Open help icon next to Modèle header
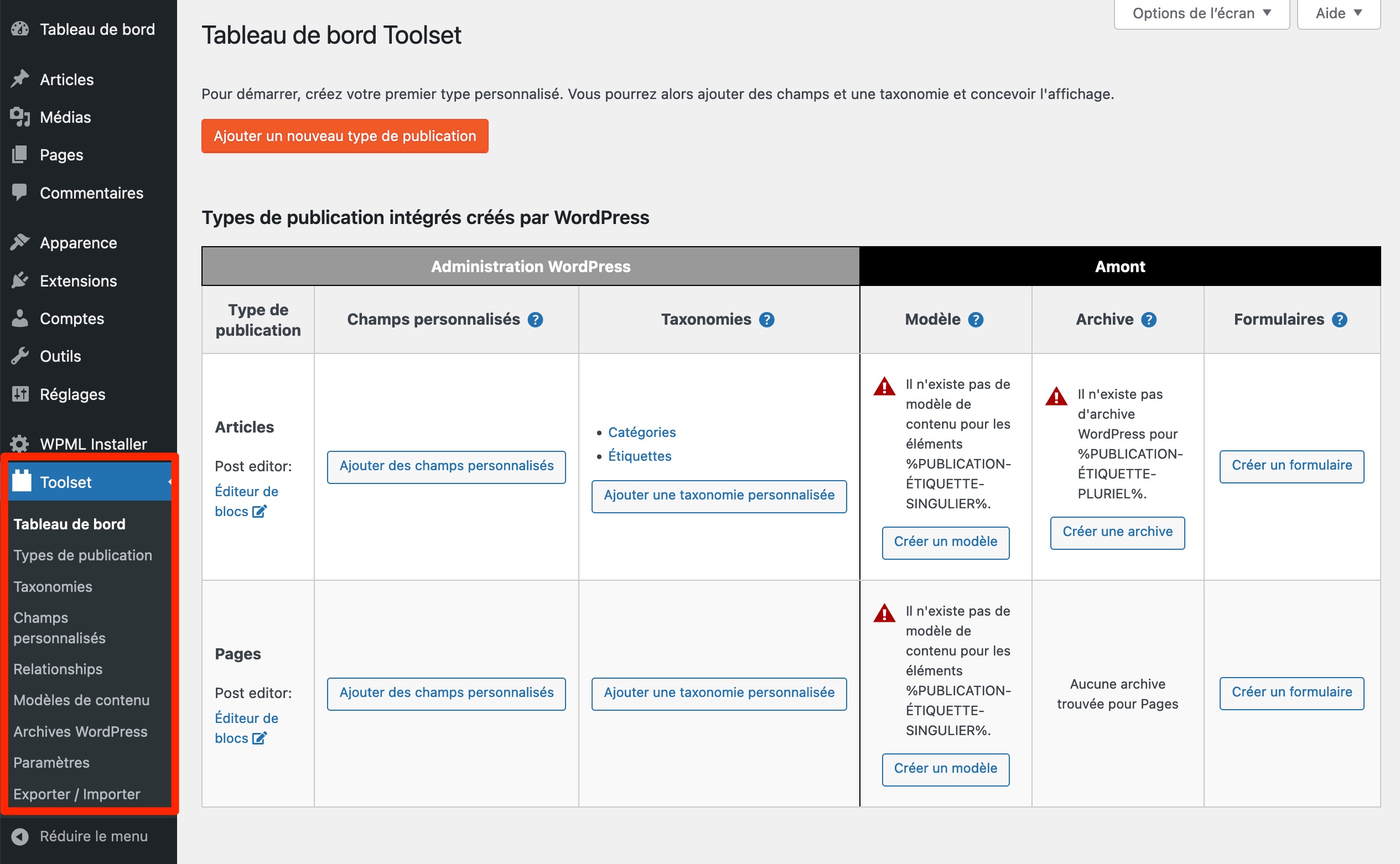 pos(976,319)
